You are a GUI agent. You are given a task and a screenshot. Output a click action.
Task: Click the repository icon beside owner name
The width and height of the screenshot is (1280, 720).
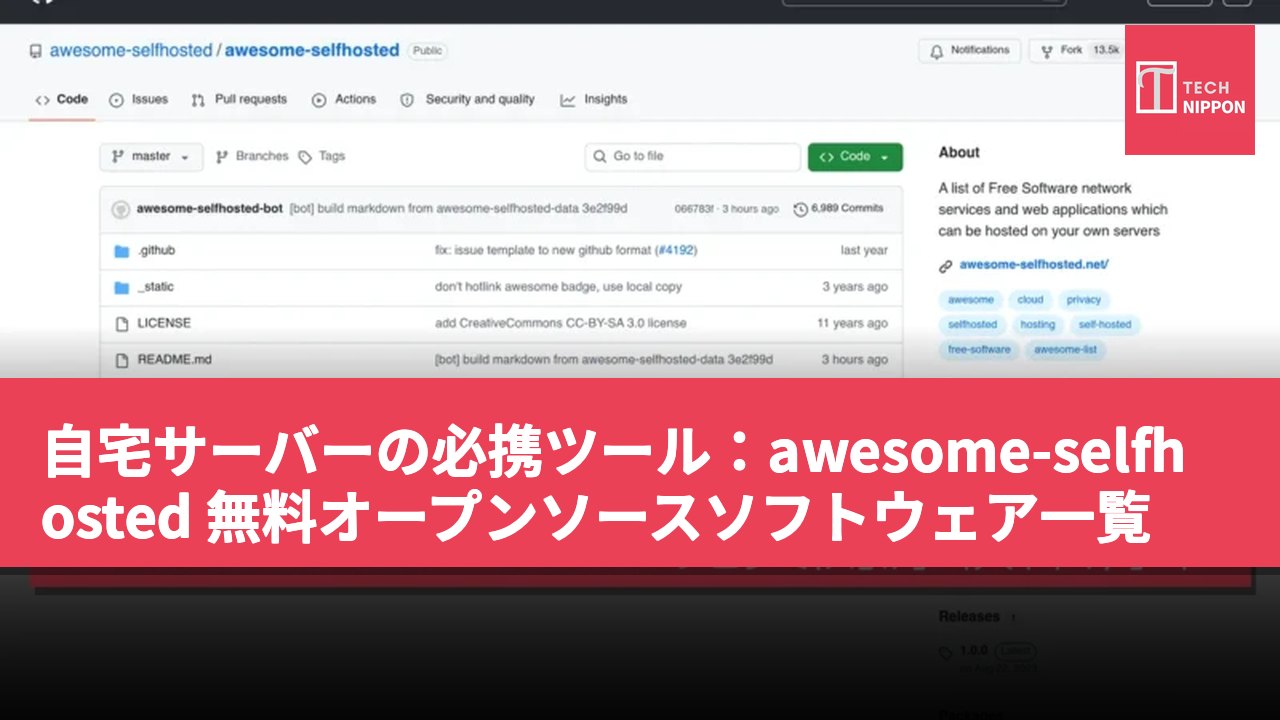[x=36, y=51]
